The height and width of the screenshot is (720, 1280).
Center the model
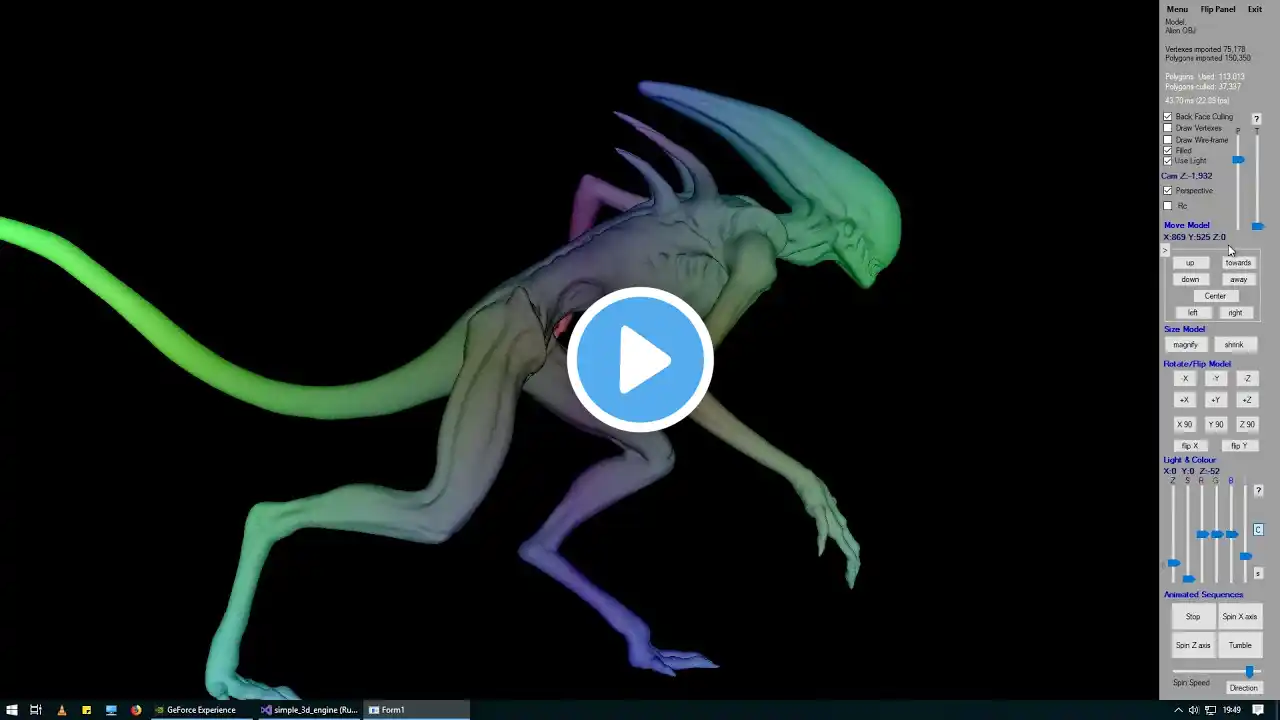(x=1215, y=296)
